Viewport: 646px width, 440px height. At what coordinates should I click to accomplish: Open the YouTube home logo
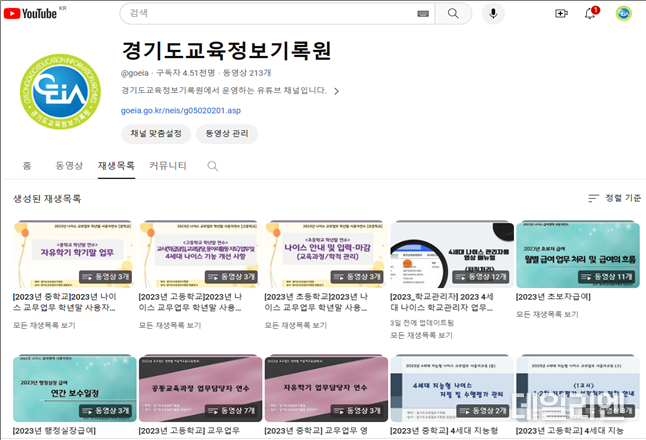click(30, 14)
